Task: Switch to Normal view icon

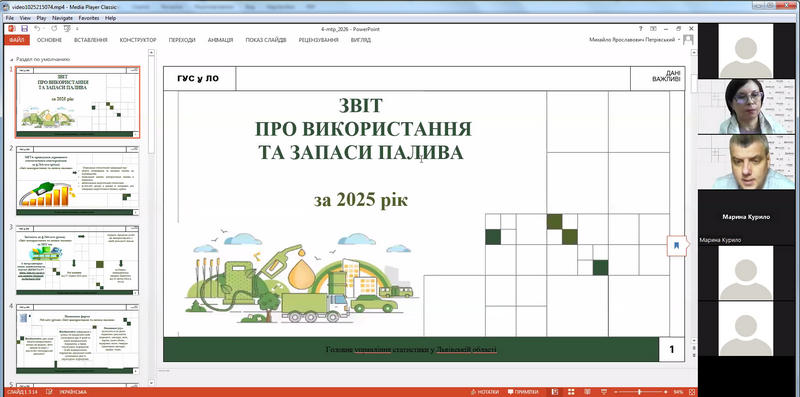Action: pyautogui.click(x=555, y=392)
